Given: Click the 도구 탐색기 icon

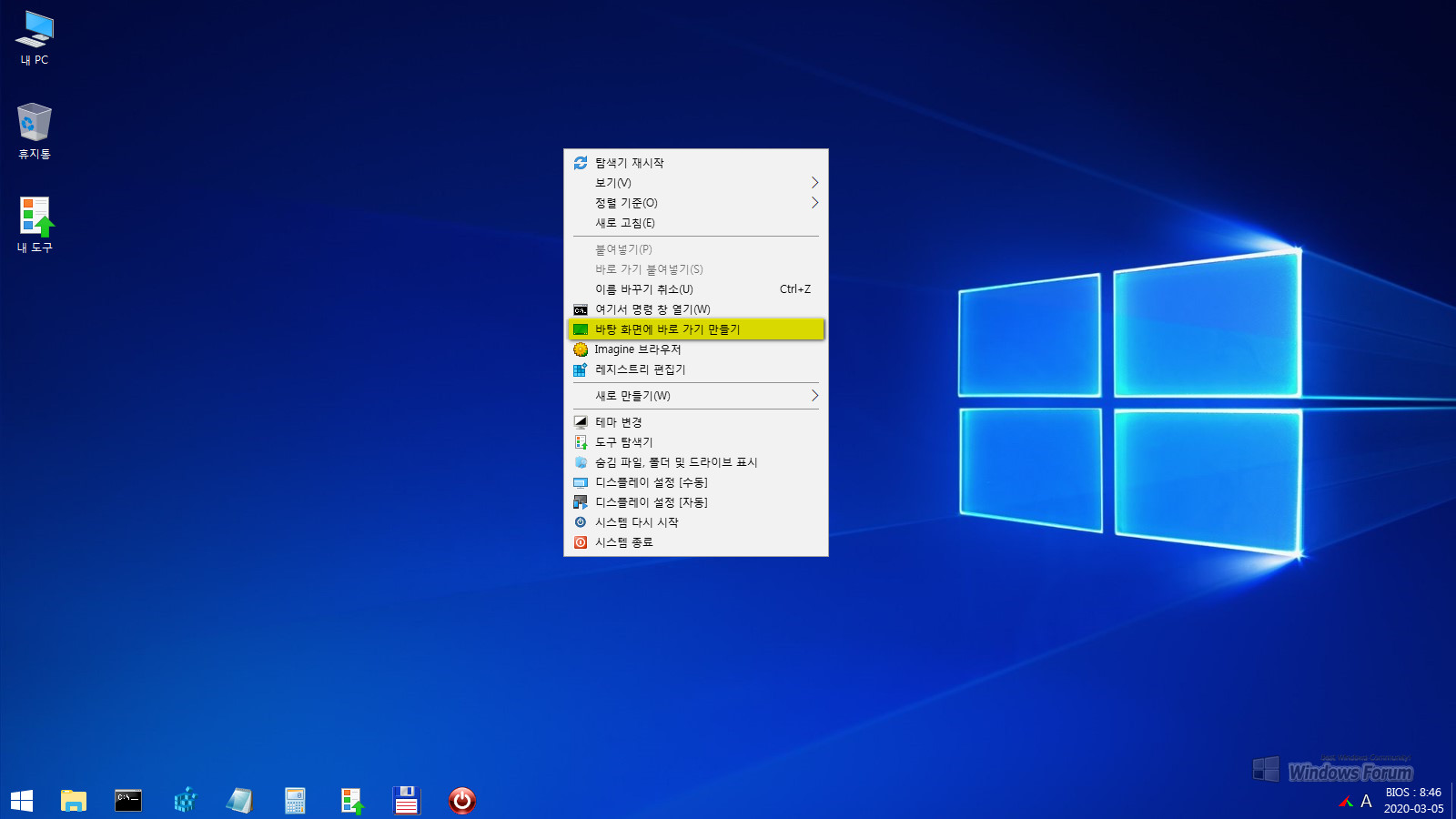Looking at the screenshot, I should pos(581,442).
